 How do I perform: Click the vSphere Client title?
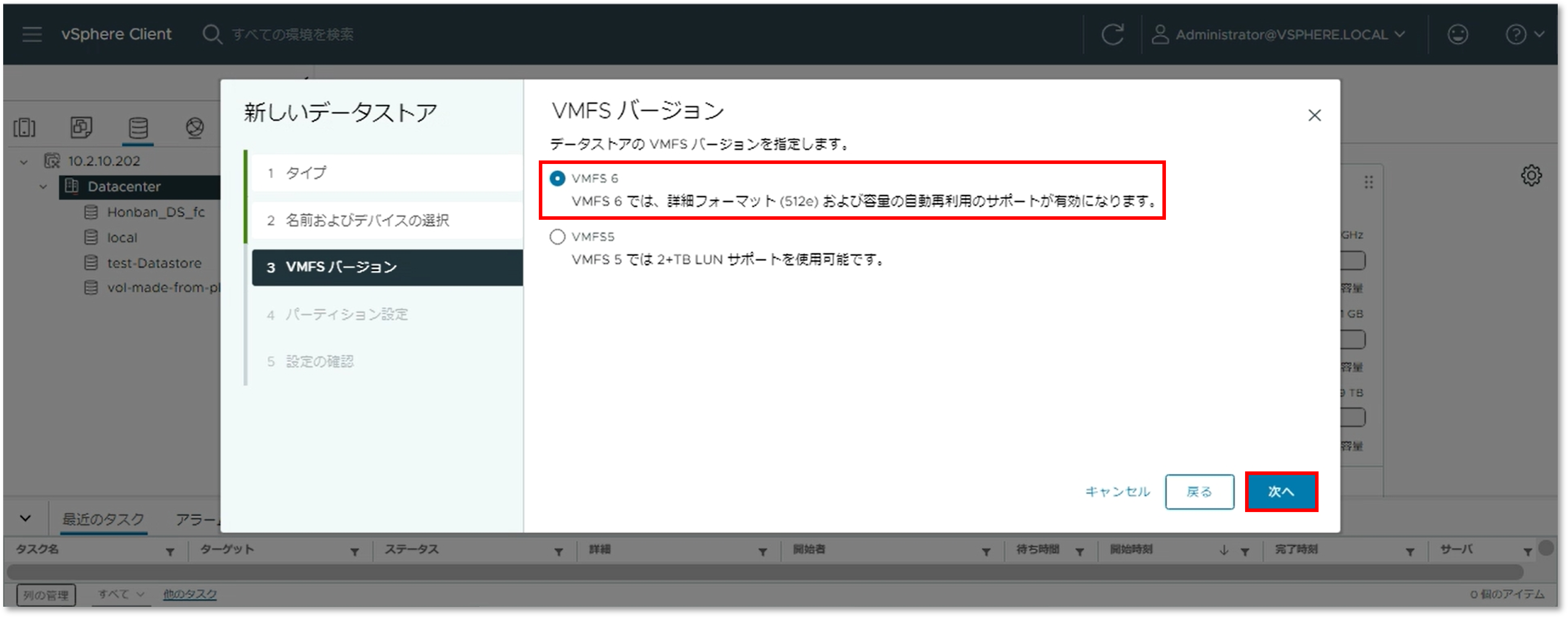(x=116, y=34)
